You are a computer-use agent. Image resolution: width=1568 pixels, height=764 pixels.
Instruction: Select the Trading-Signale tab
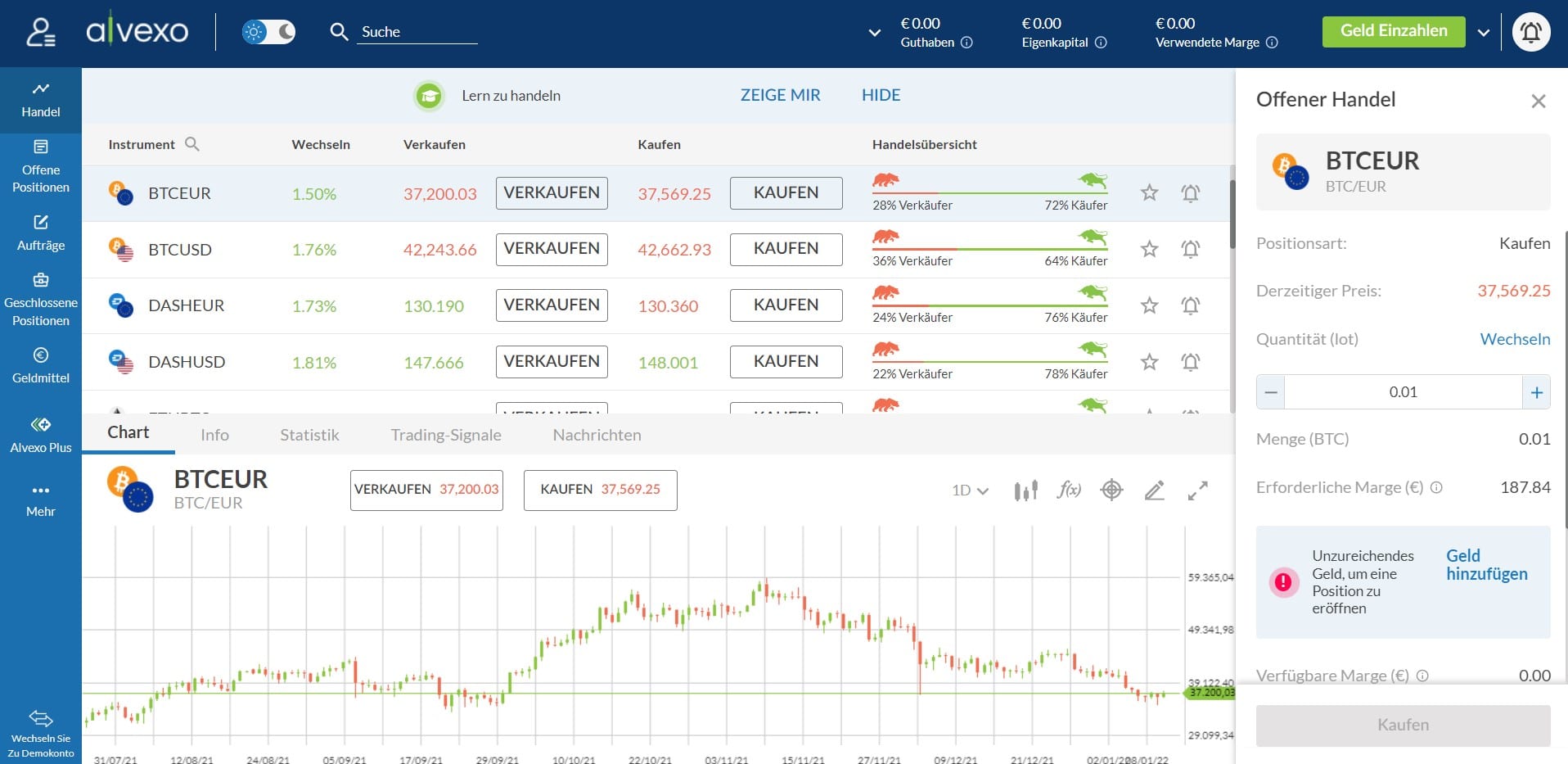tap(446, 435)
